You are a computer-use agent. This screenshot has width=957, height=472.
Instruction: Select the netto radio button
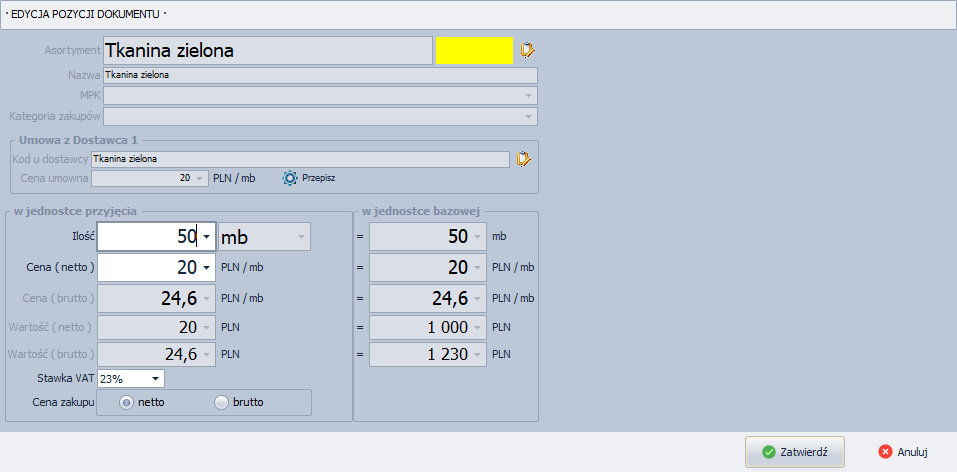127,402
